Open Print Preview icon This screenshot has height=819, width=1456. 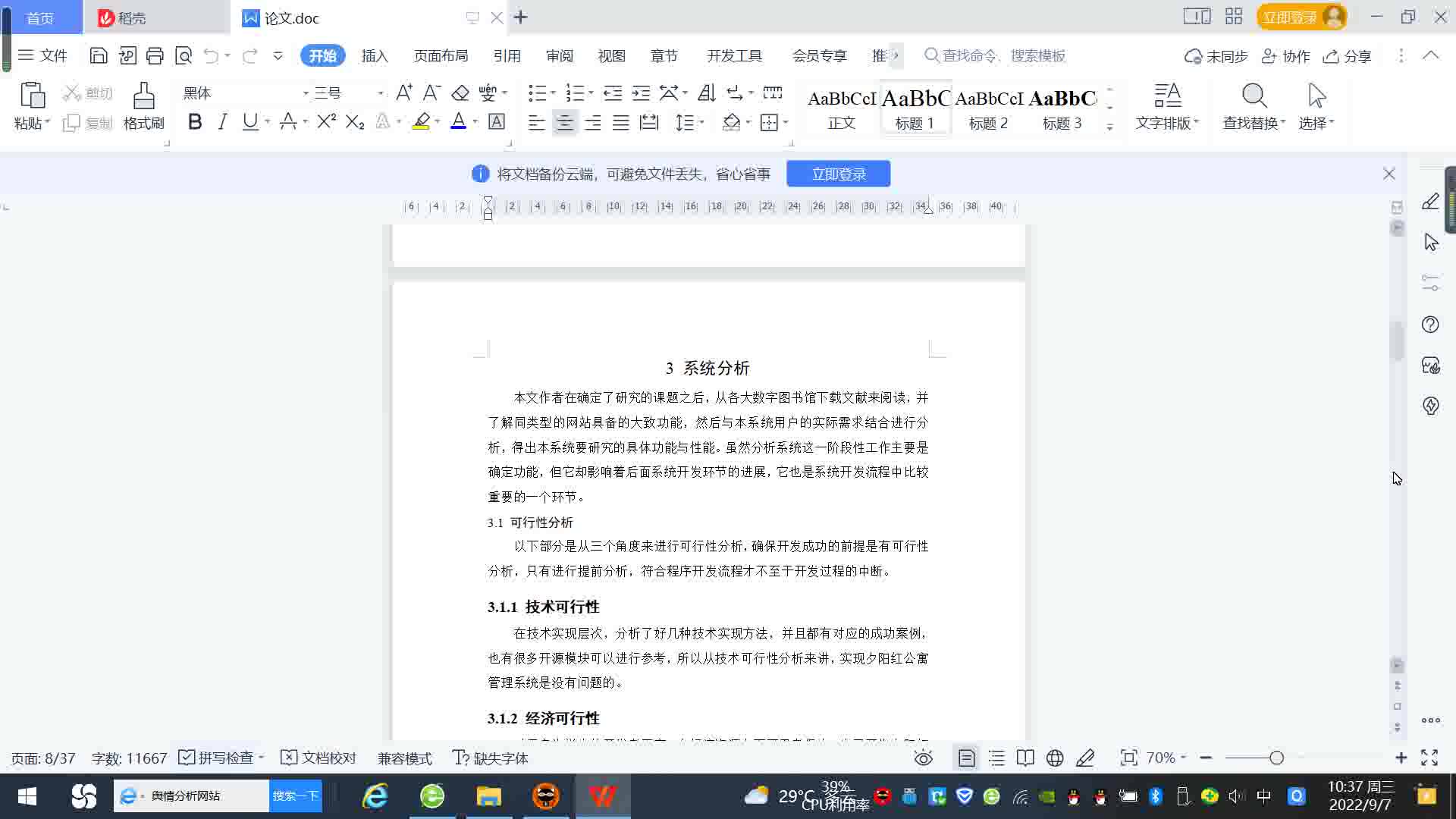point(184,55)
